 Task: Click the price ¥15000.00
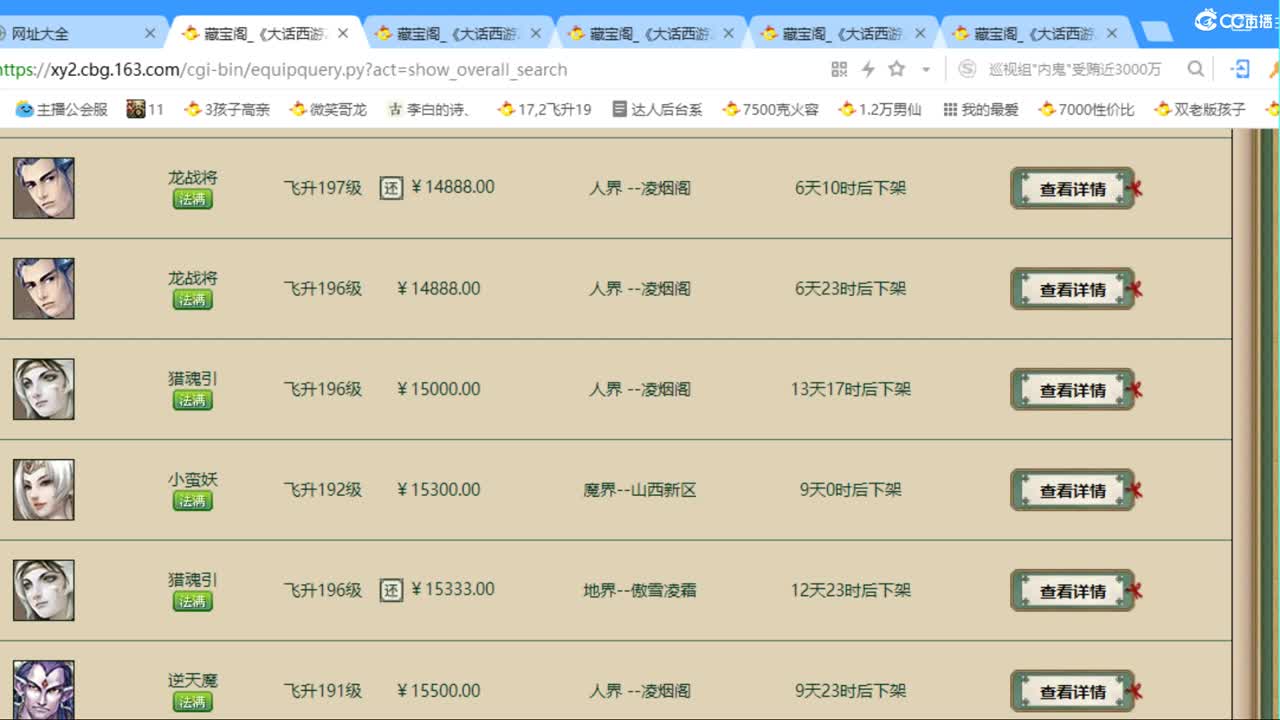pyautogui.click(x=438, y=389)
